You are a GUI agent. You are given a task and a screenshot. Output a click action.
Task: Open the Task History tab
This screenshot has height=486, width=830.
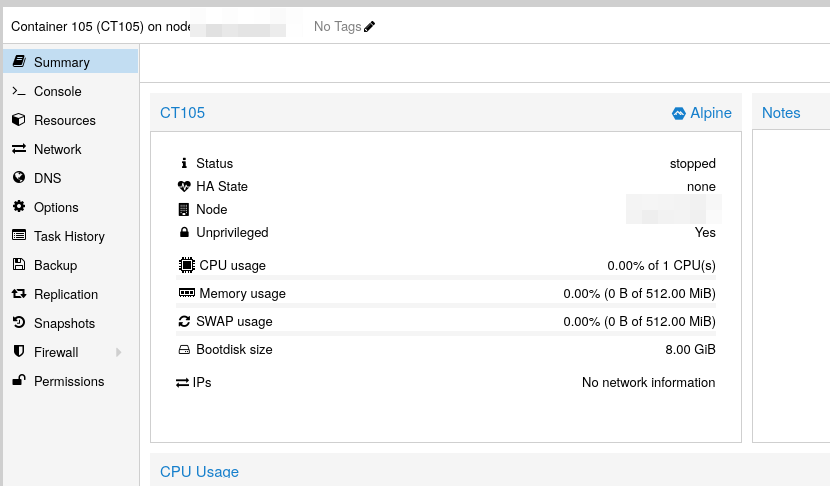click(69, 236)
